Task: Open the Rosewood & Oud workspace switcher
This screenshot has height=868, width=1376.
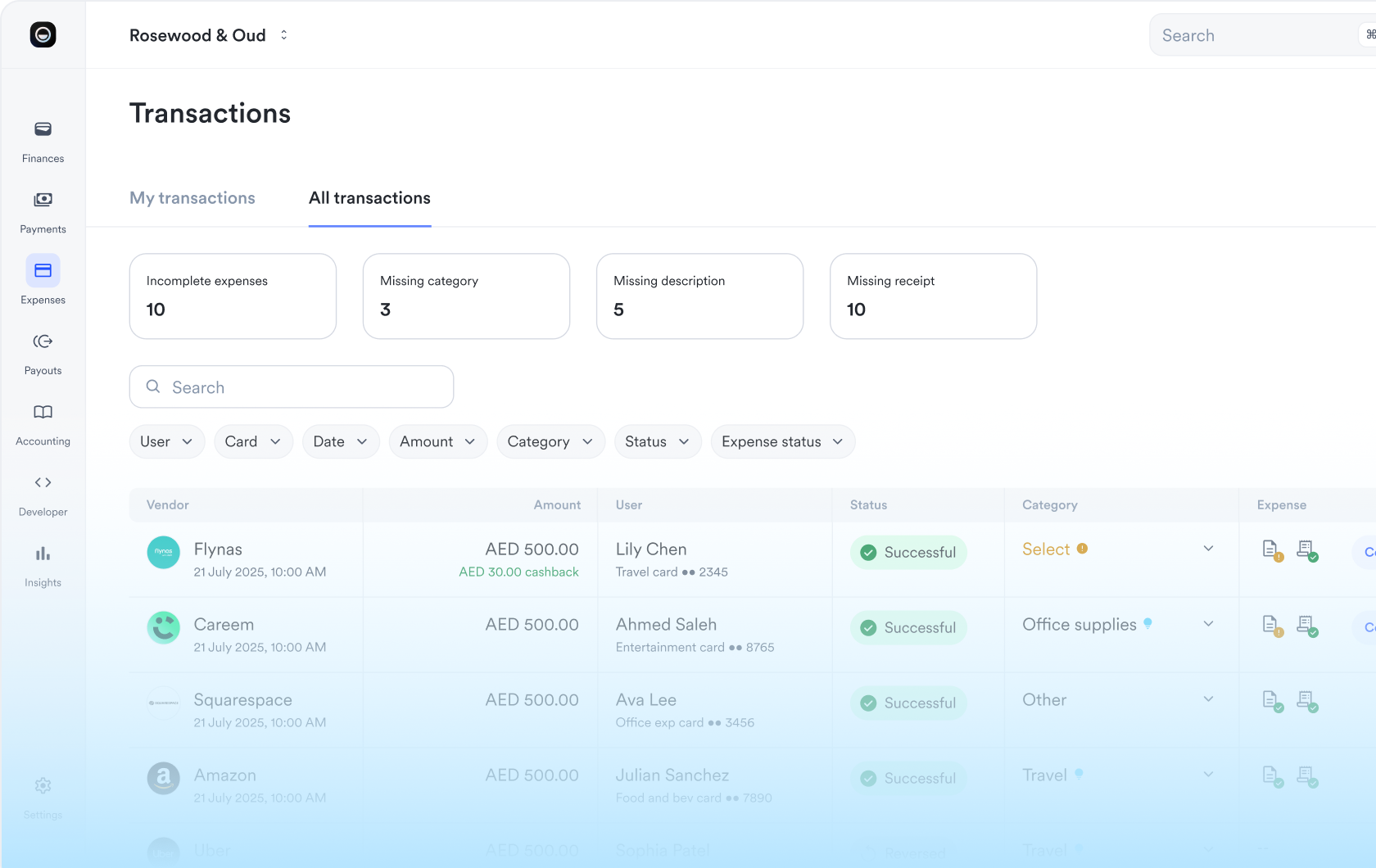Action: point(209,35)
